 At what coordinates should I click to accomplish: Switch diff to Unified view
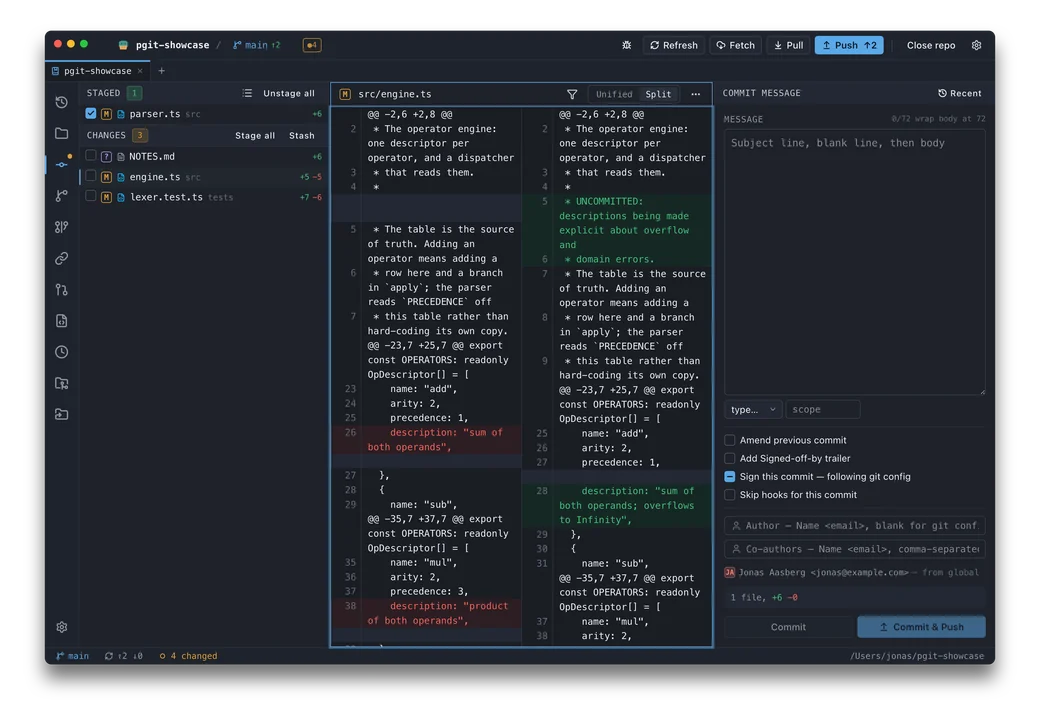coord(614,94)
